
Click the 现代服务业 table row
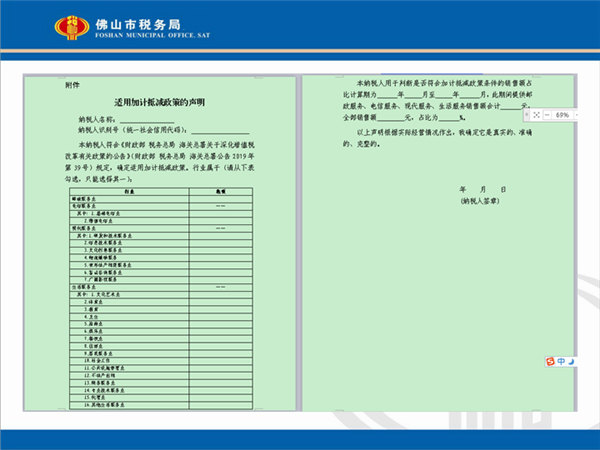click(x=161, y=228)
